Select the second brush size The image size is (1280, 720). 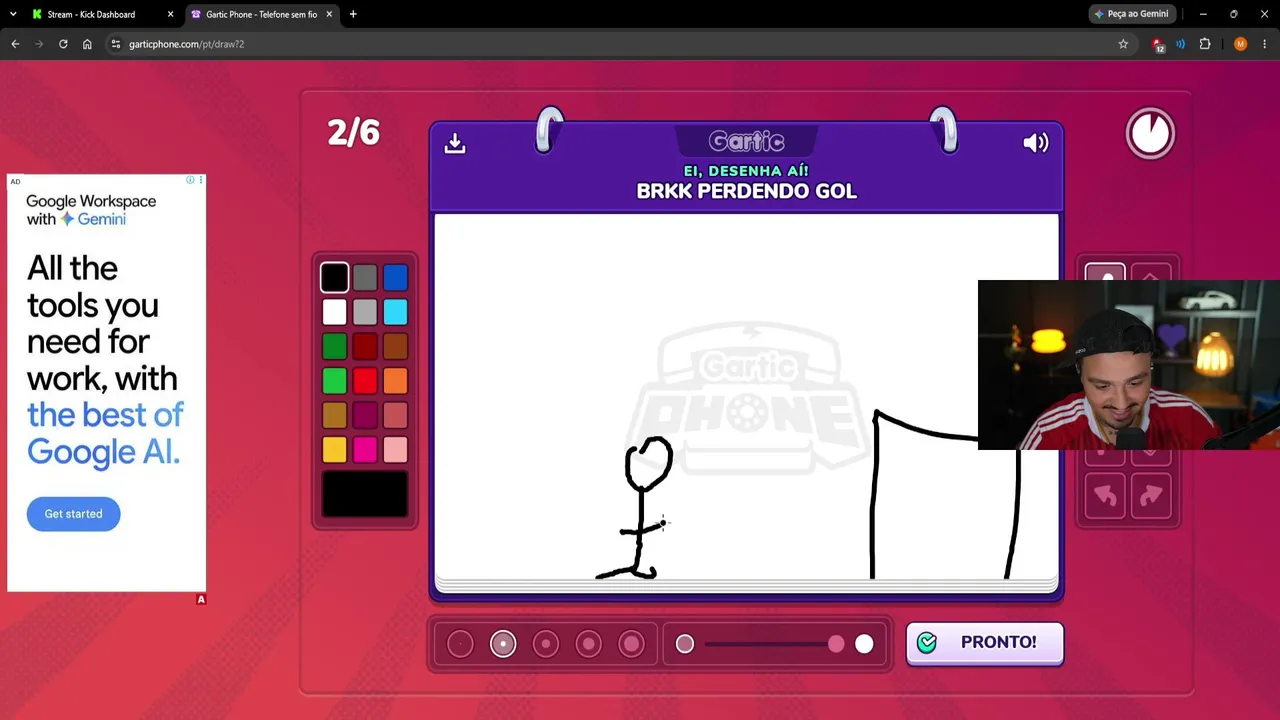coord(503,644)
